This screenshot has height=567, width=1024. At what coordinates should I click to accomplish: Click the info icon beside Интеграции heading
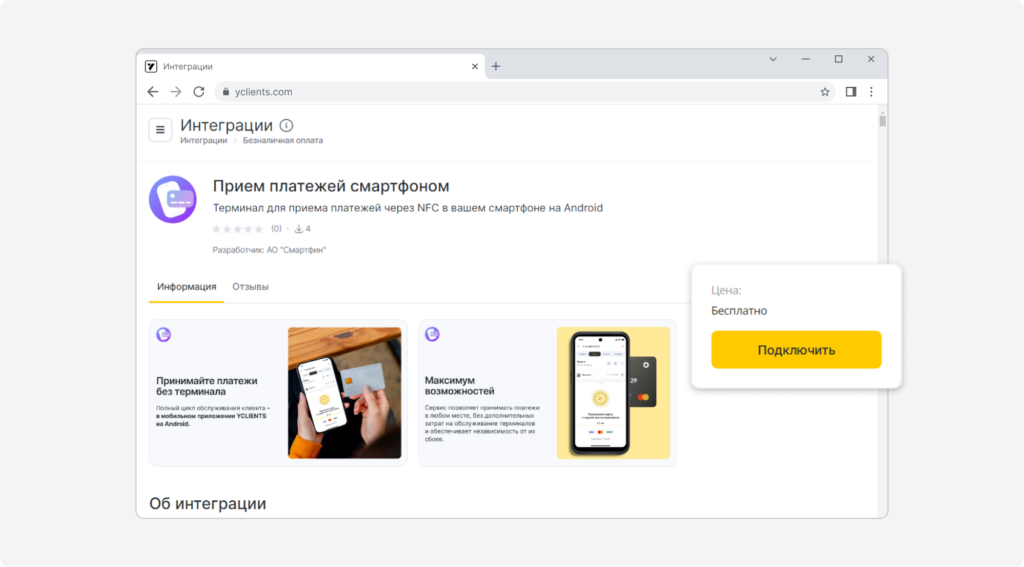(x=286, y=125)
